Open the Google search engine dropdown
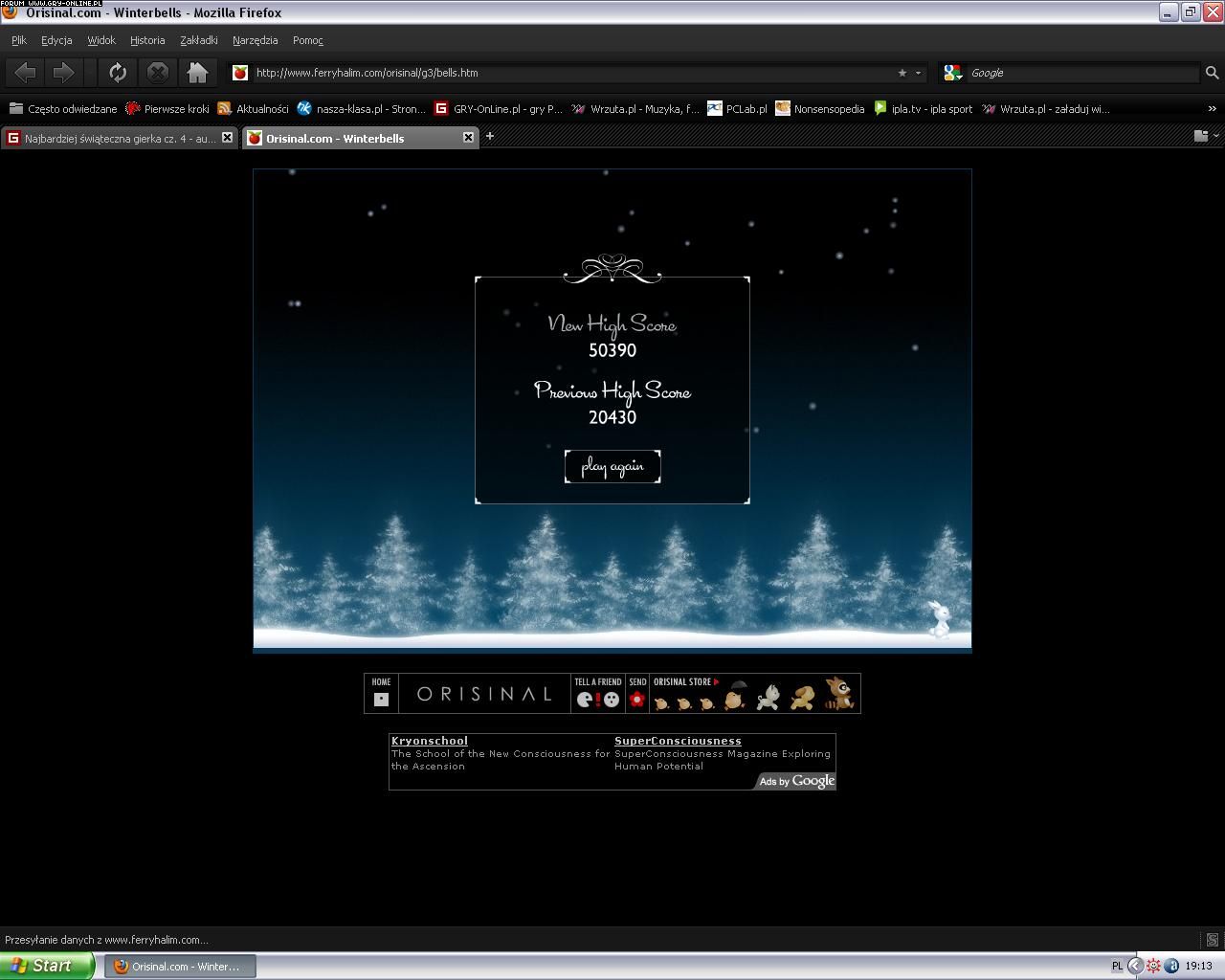Screen dimensions: 1225x980 pyautogui.click(x=953, y=73)
